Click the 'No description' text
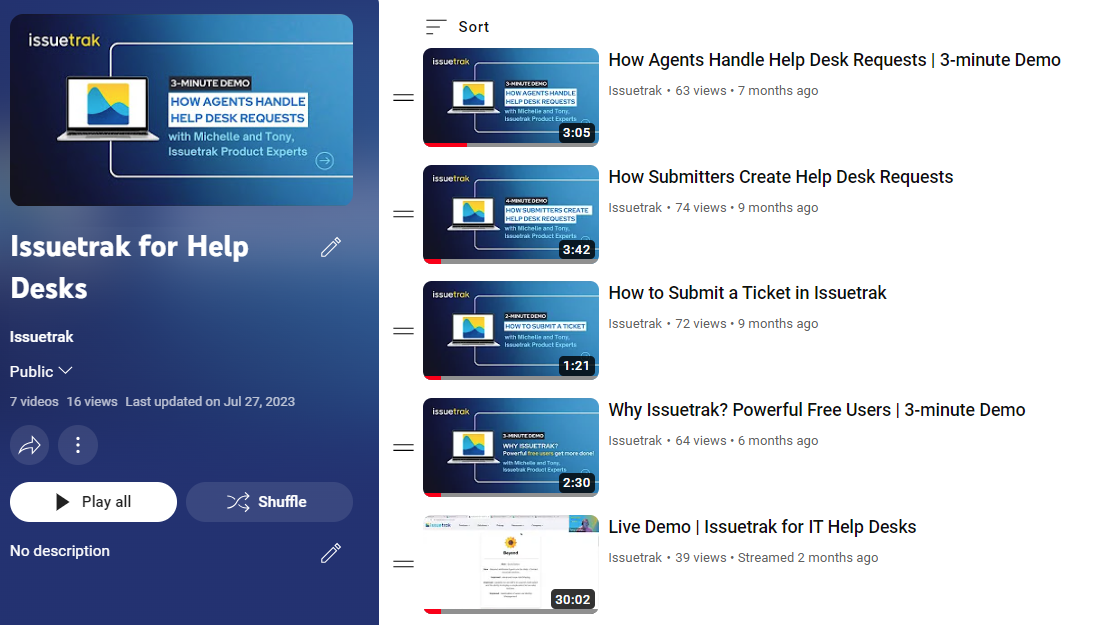Screen dimensions: 1105x625 pyautogui.click(x=60, y=551)
